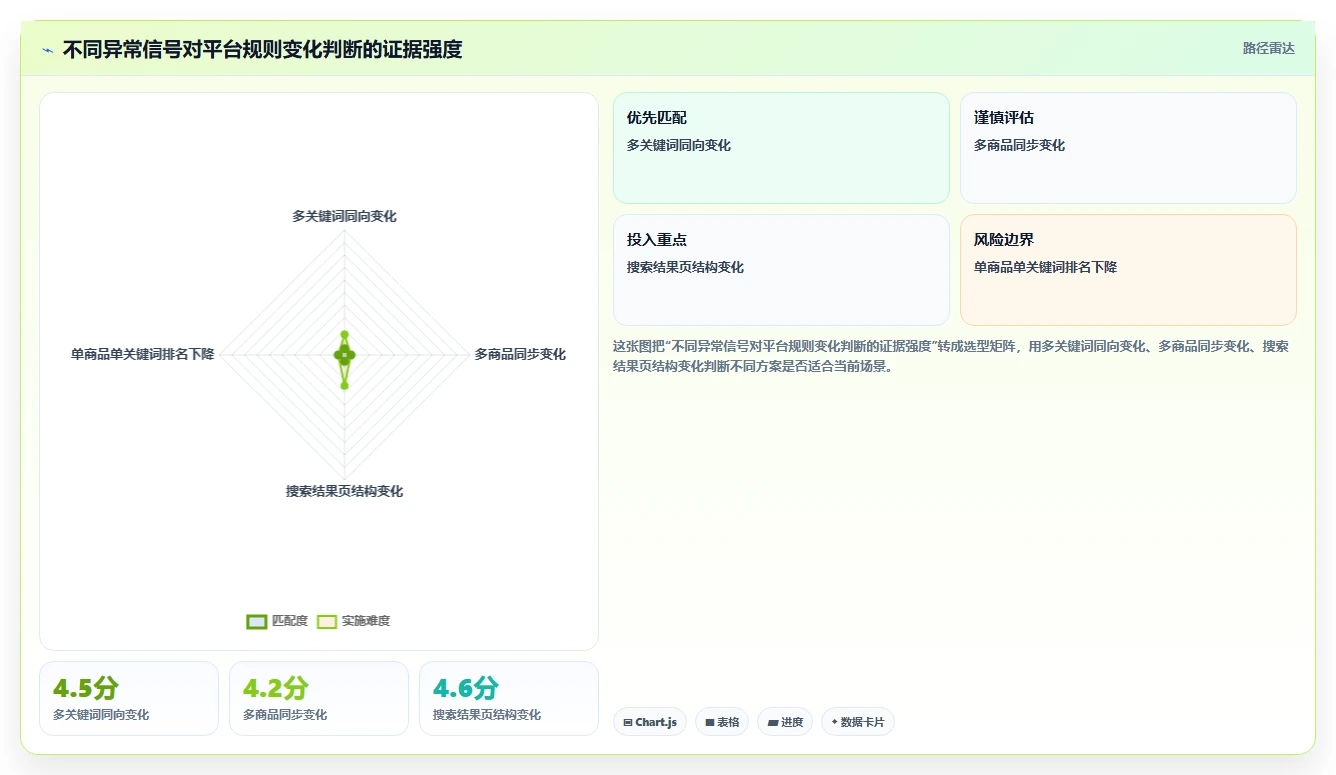Image resolution: width=1336 pixels, height=775 pixels.
Task: Click the 表格 chip icon
Action: tap(710, 722)
